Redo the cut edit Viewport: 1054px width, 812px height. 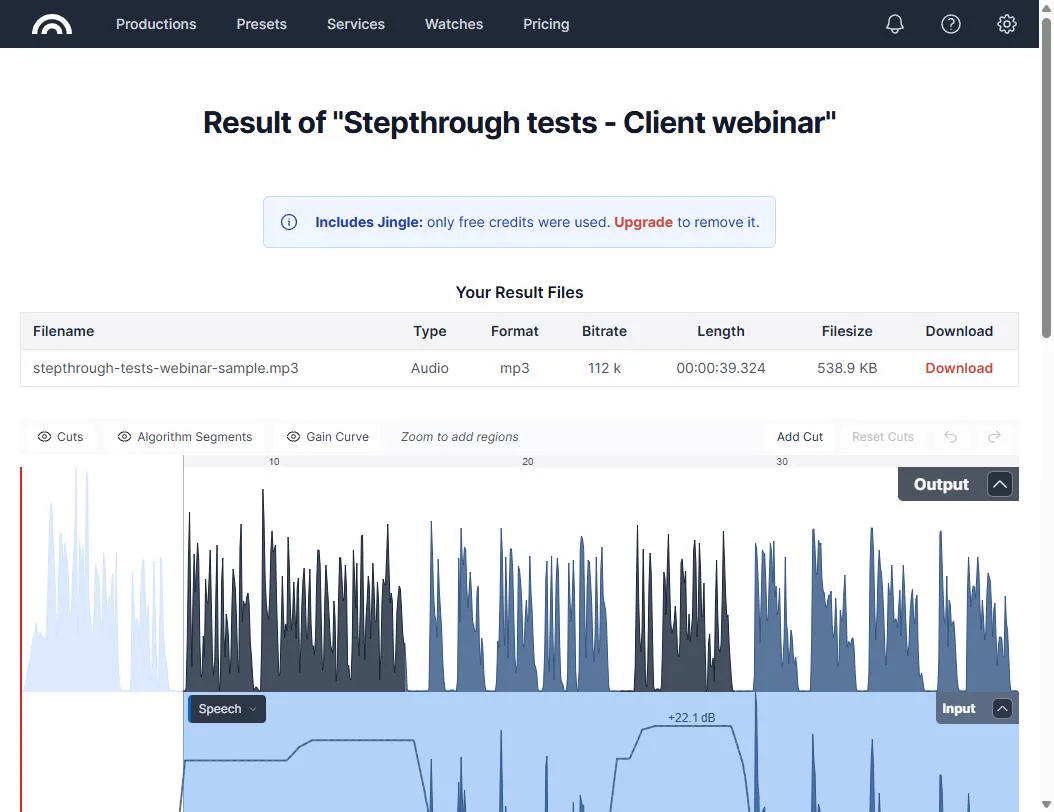click(994, 437)
